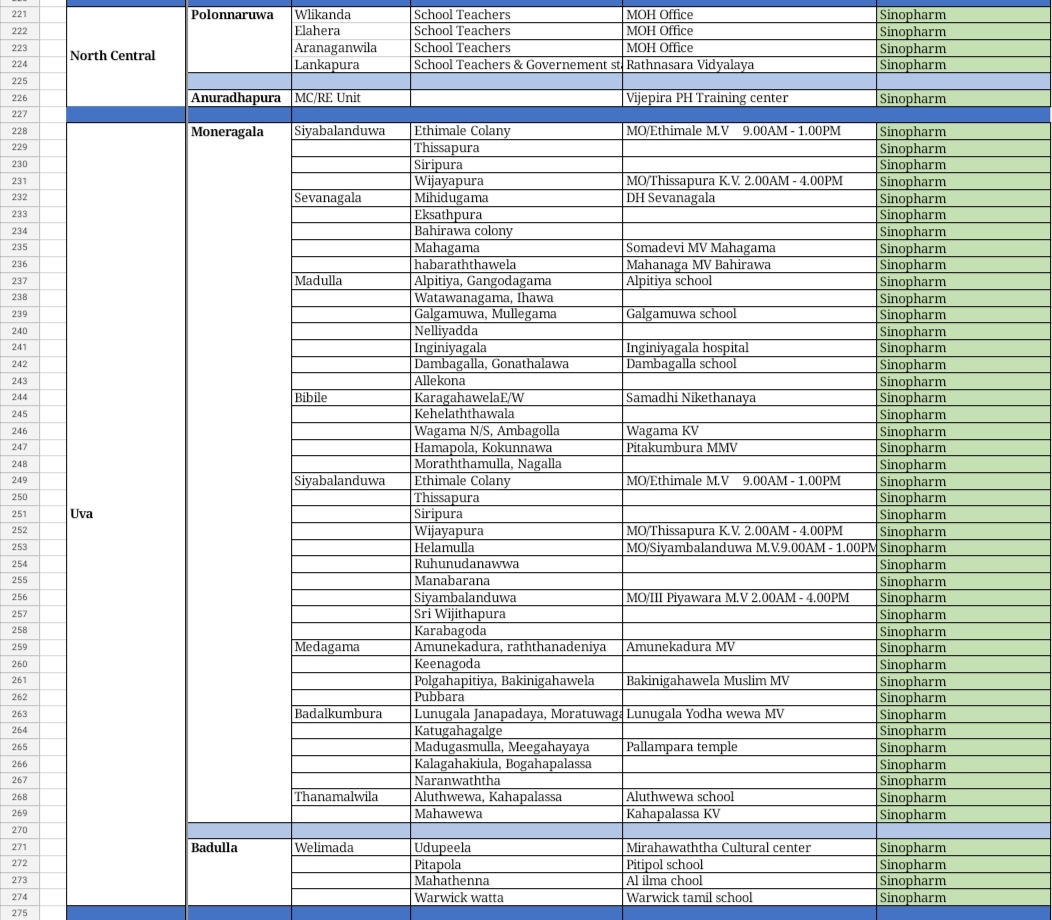Select the Pitakumbura MMV cell
1052x920 pixels.
pos(749,448)
